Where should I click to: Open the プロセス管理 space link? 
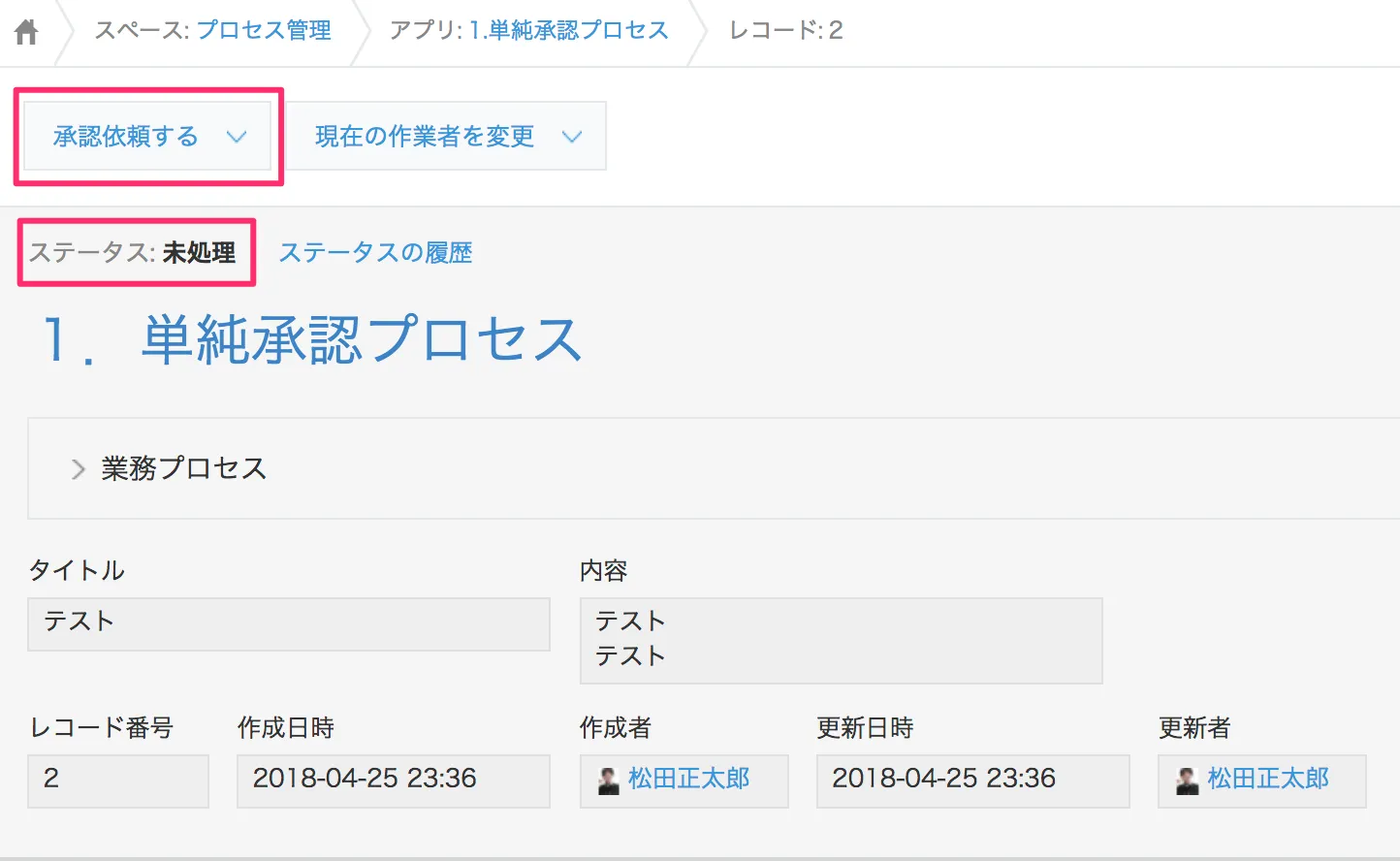[264, 30]
